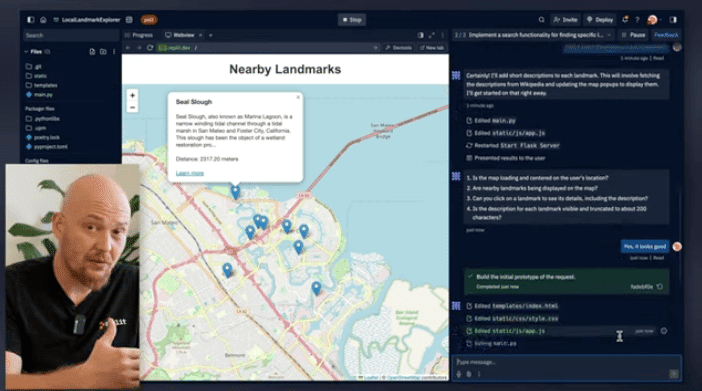Add a new pane tab with plus
The width and height of the screenshot is (702, 391).
210,35
